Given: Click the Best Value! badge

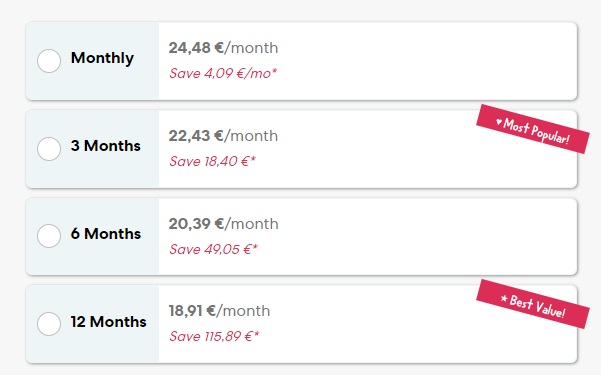Looking at the screenshot, I should pyautogui.click(x=533, y=304).
